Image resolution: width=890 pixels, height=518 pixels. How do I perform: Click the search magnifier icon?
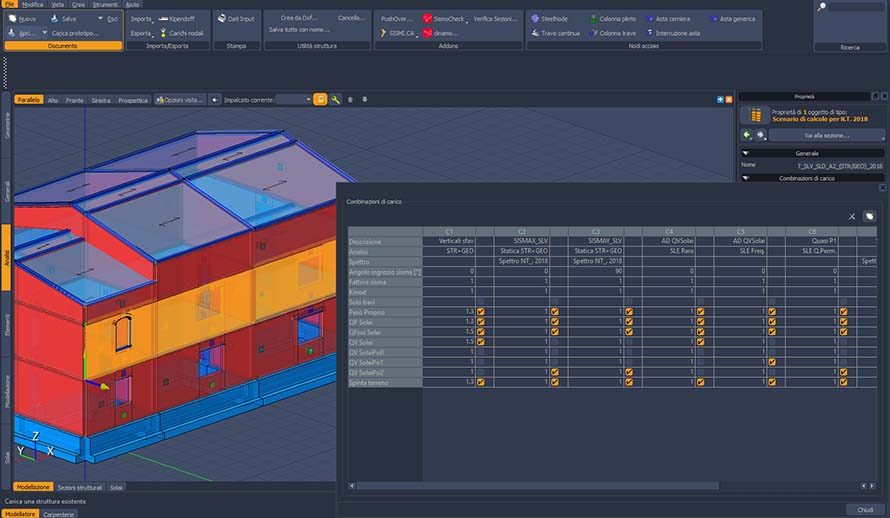821,7
